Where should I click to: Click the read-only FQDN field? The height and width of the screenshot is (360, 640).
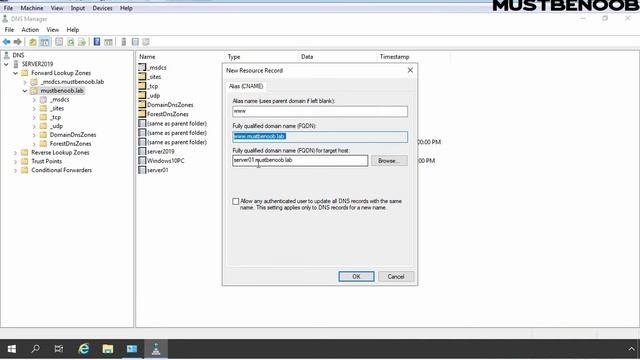click(x=320, y=136)
